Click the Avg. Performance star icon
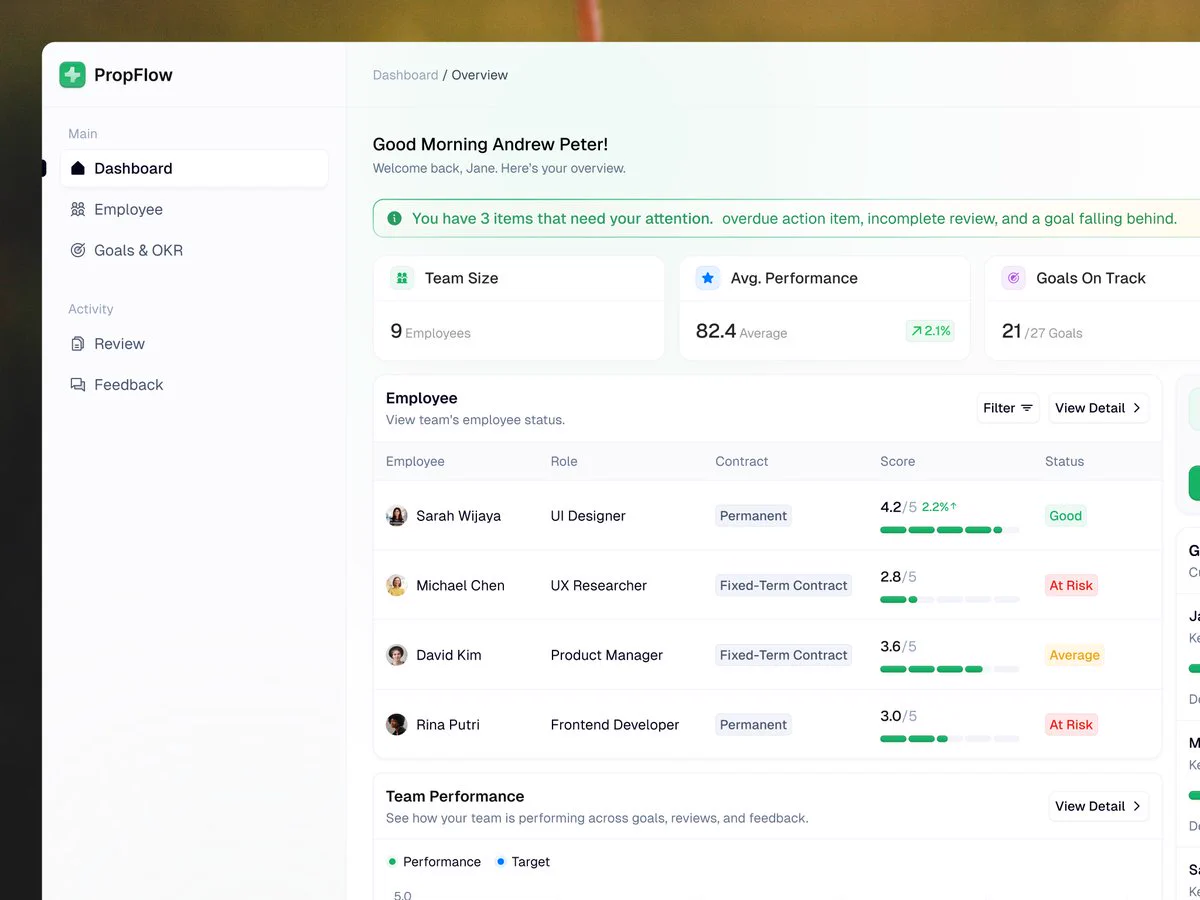Viewport: 1200px width, 900px height. pyautogui.click(x=708, y=278)
